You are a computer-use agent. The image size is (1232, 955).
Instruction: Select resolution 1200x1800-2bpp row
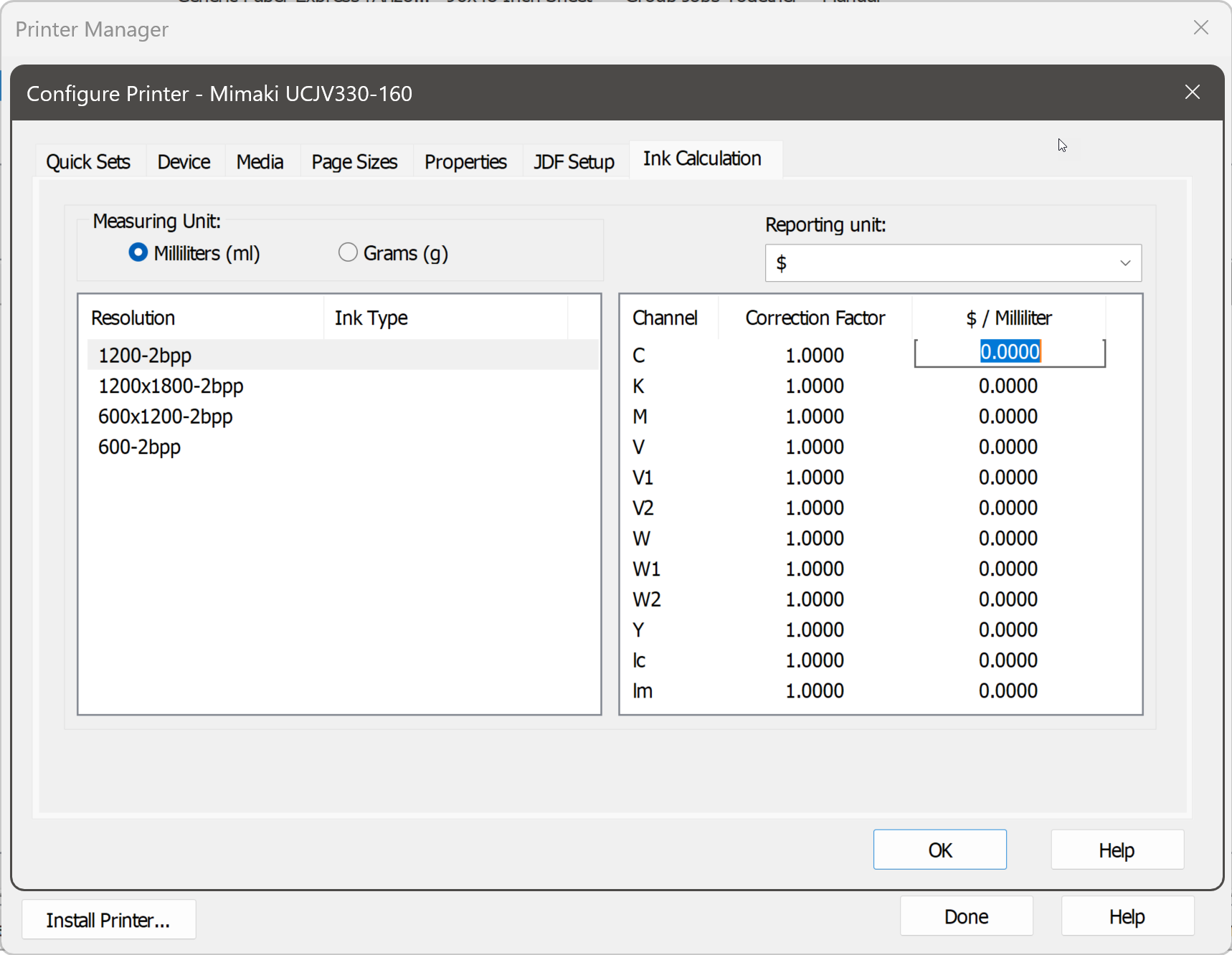tap(343, 386)
